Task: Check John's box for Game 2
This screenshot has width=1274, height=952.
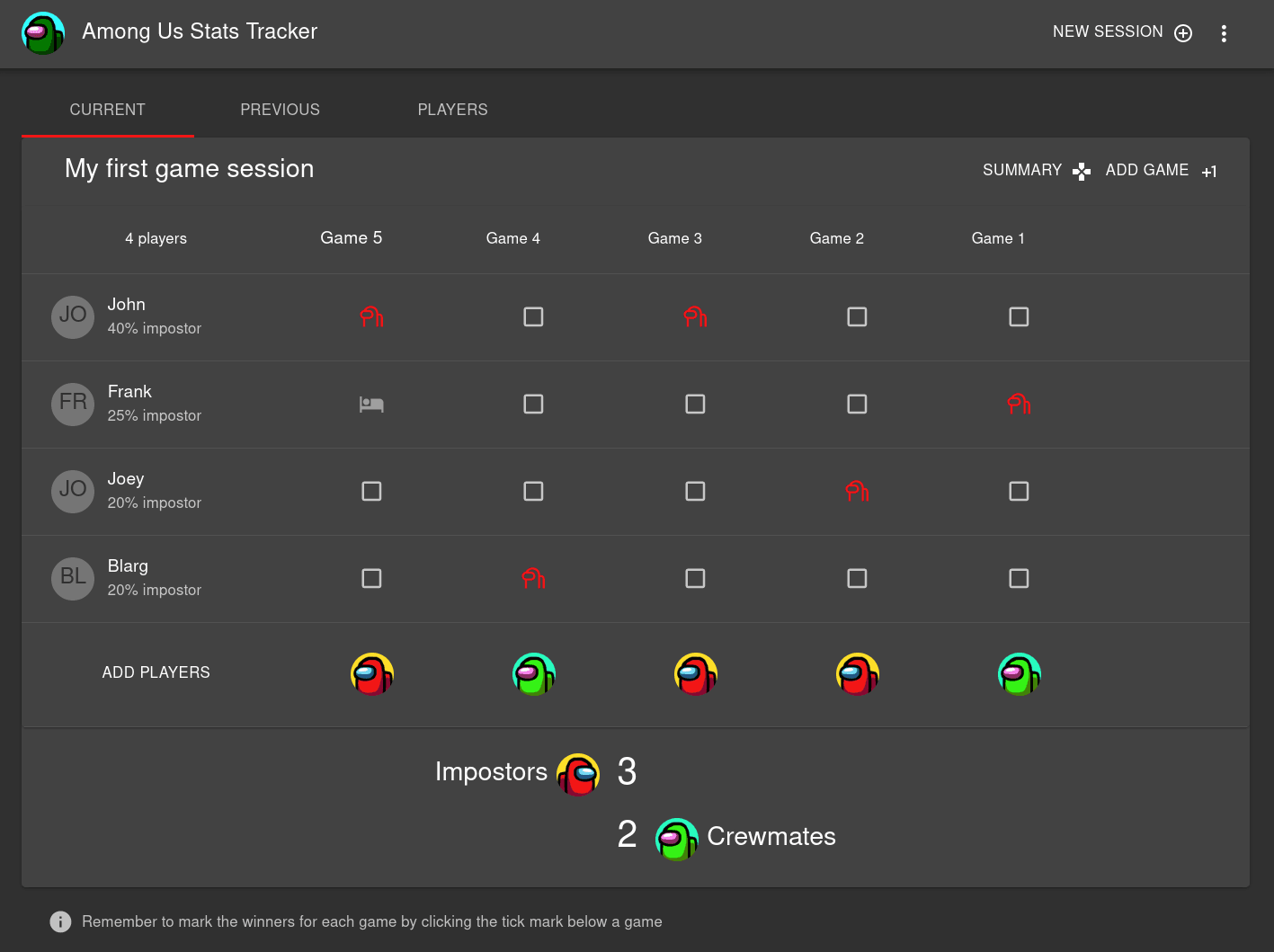Action: point(857,316)
